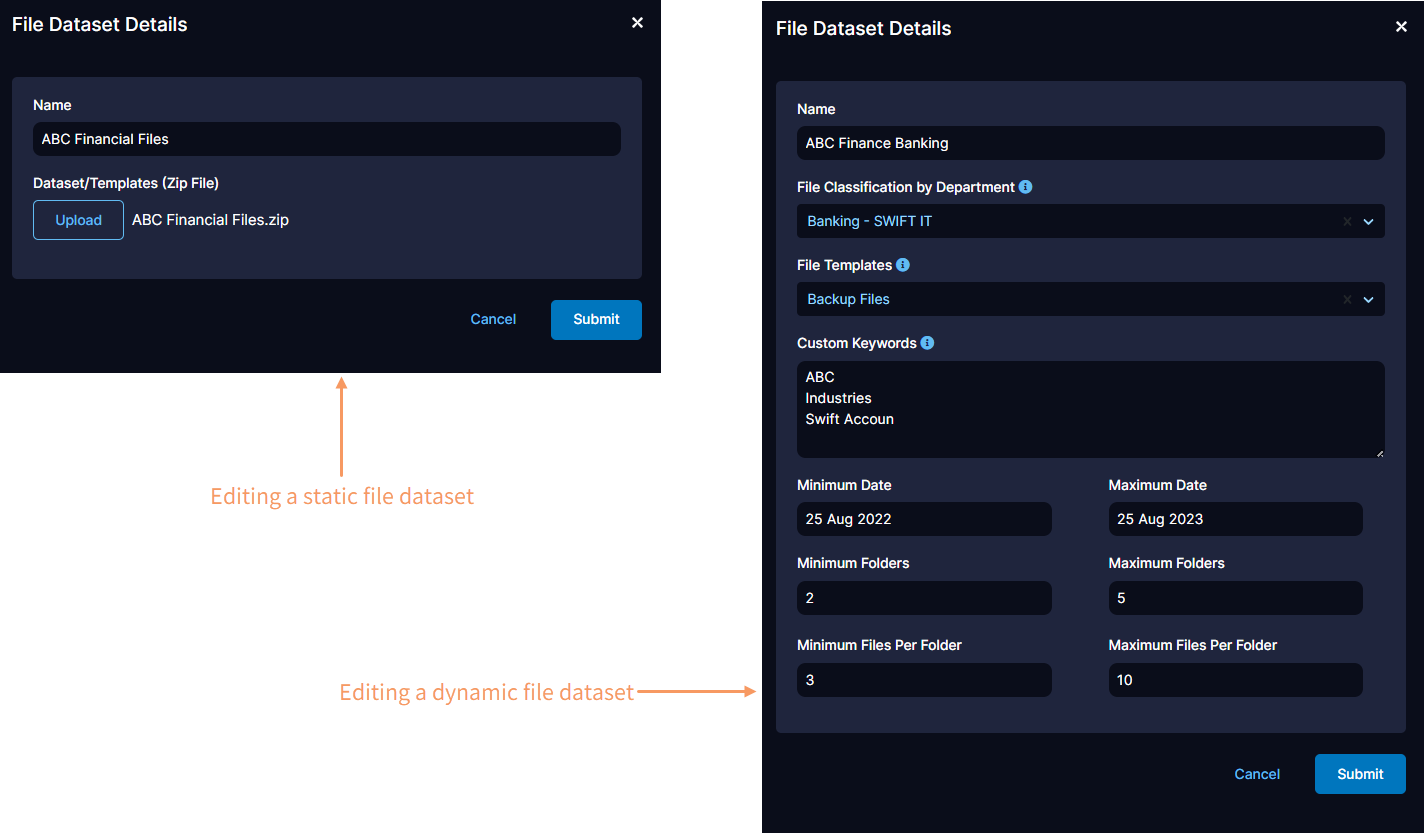Submit the dynamic file dataset
The height and width of the screenshot is (833, 1424).
tap(1360, 773)
